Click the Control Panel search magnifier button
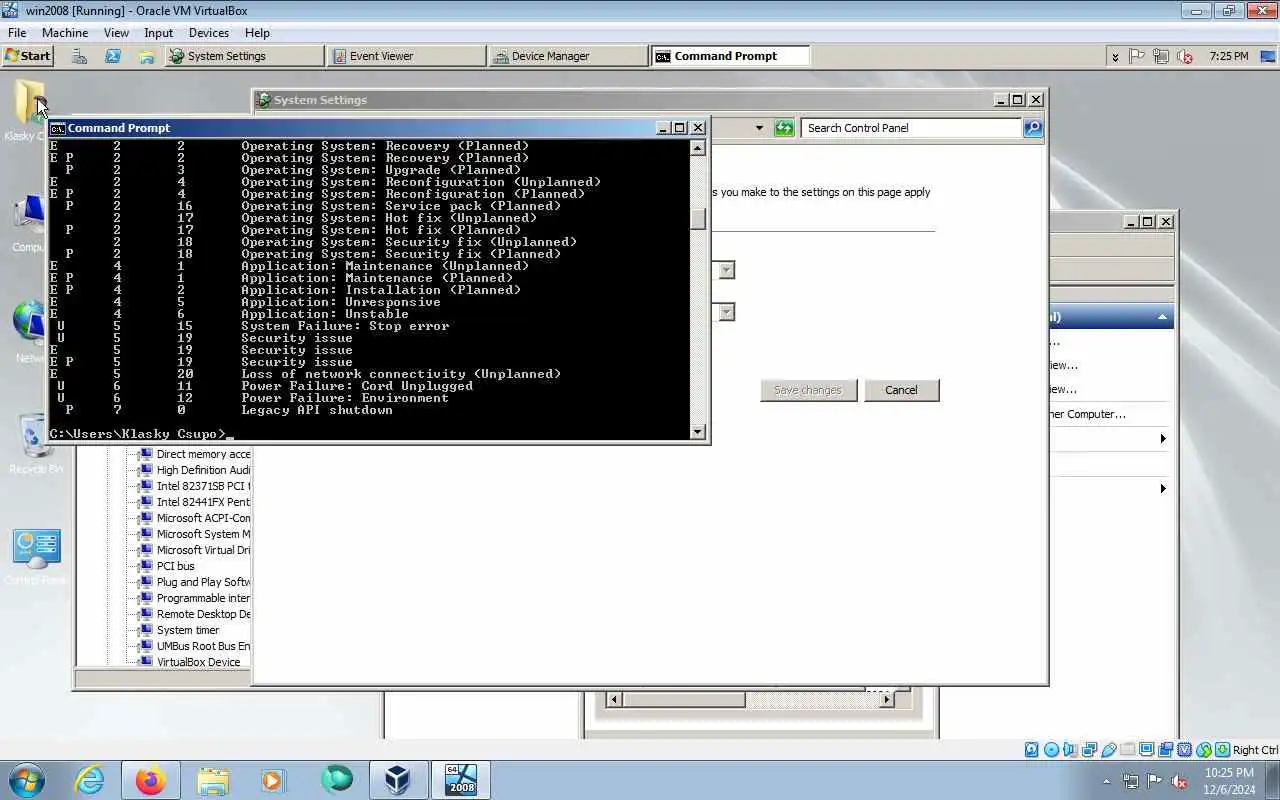This screenshot has width=1280, height=800. [x=1033, y=128]
